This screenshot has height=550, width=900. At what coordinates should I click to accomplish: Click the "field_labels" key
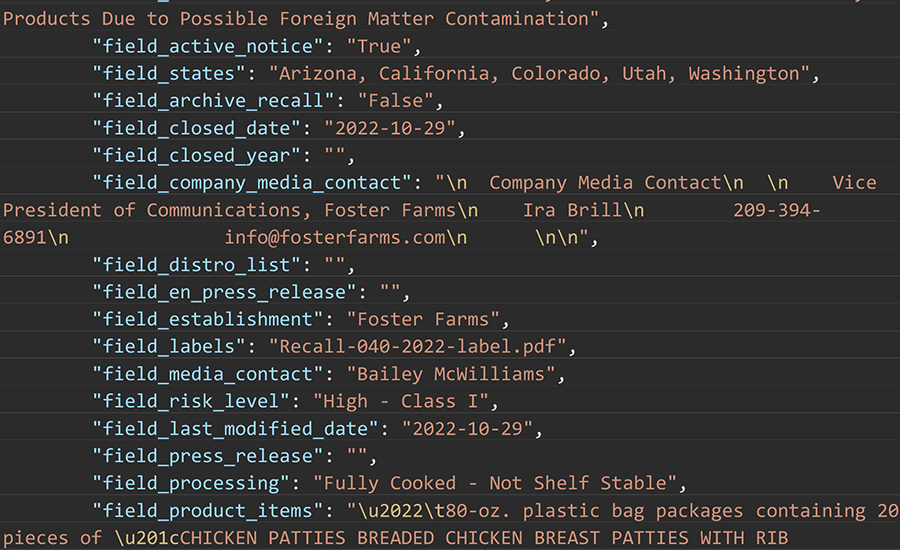169,346
